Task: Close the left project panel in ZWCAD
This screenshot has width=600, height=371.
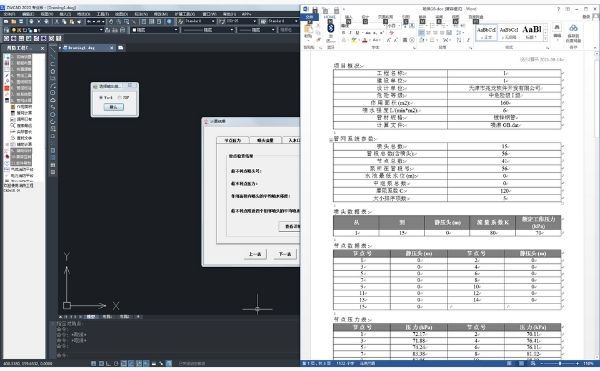Action: pos(42,48)
